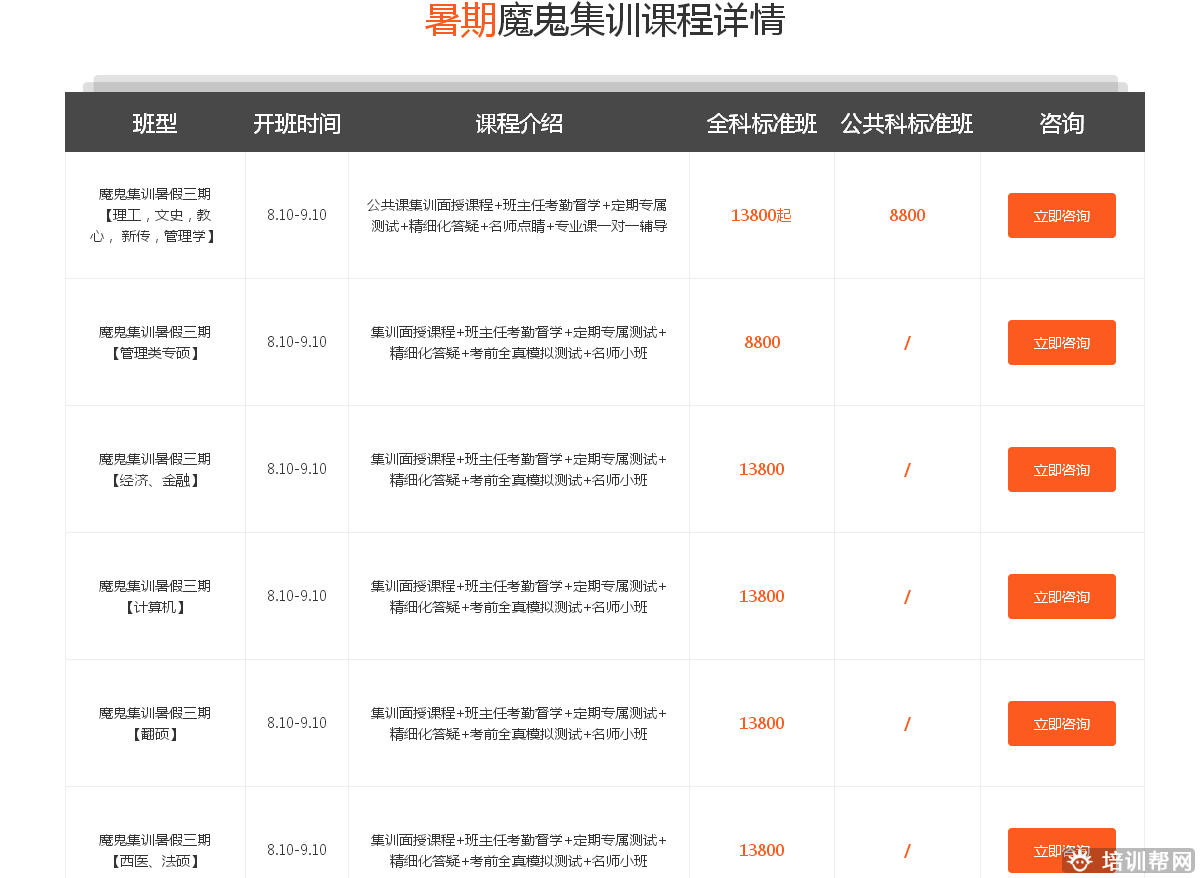Click 立即咨询 for the 翻硕 course

(1061, 723)
